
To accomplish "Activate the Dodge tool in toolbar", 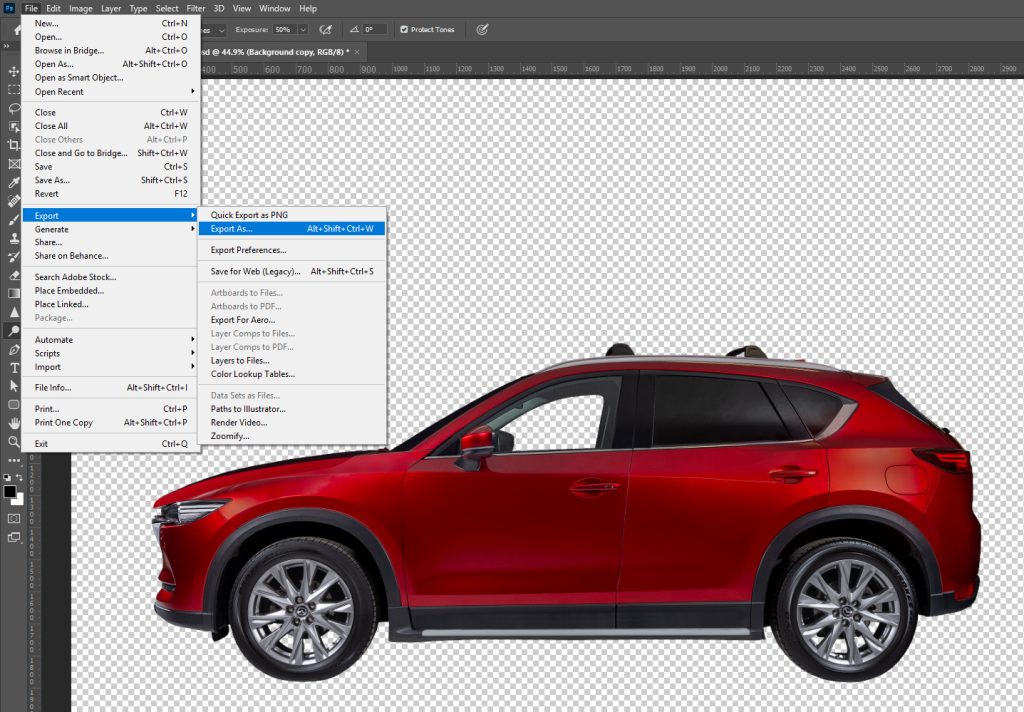I will (x=14, y=331).
